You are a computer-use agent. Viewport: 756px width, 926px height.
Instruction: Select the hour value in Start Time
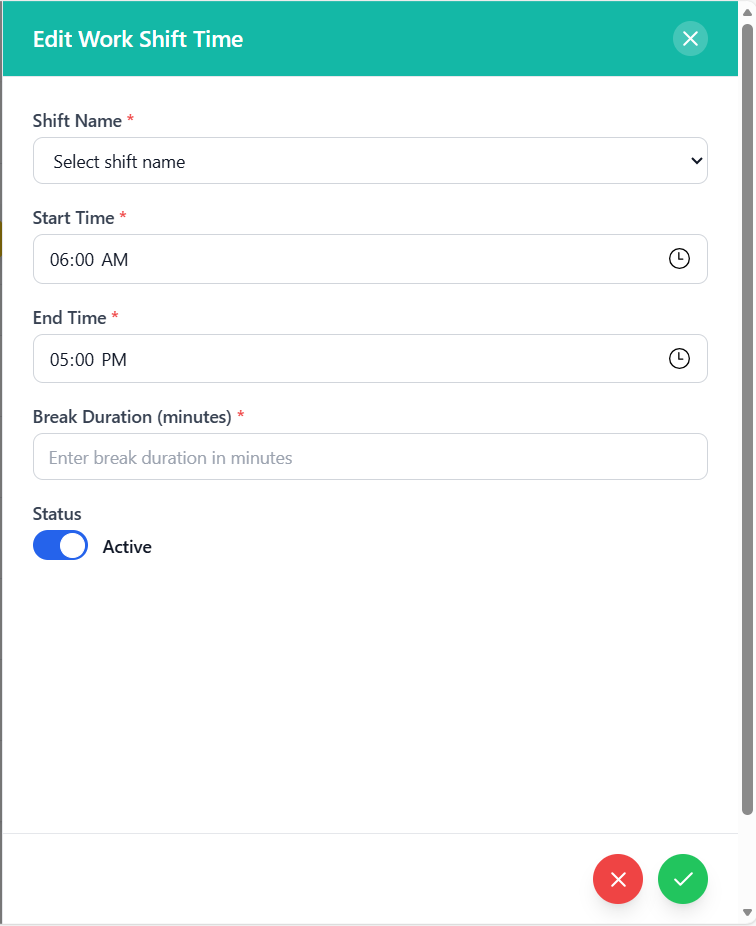(58, 260)
